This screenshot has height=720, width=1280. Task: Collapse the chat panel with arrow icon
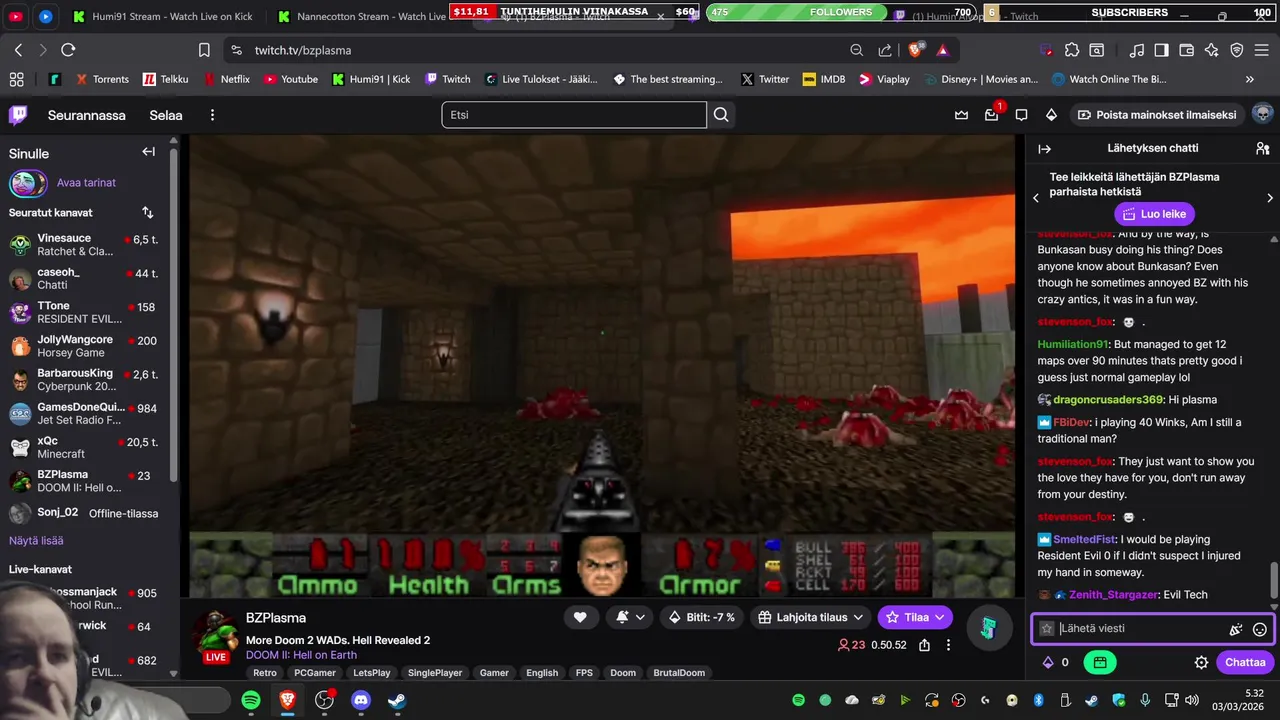pyautogui.click(x=1045, y=149)
